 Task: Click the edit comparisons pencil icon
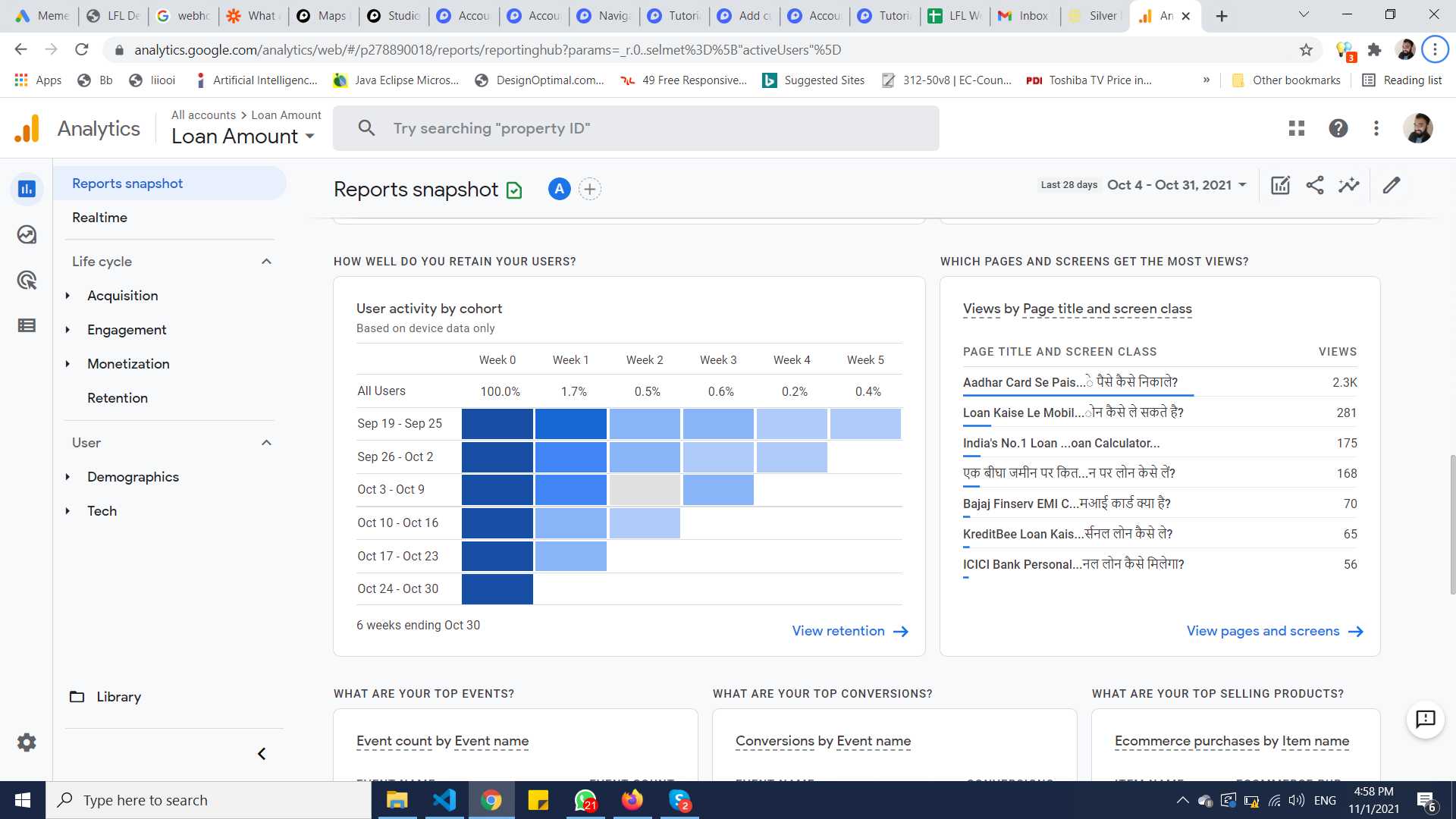[1392, 185]
